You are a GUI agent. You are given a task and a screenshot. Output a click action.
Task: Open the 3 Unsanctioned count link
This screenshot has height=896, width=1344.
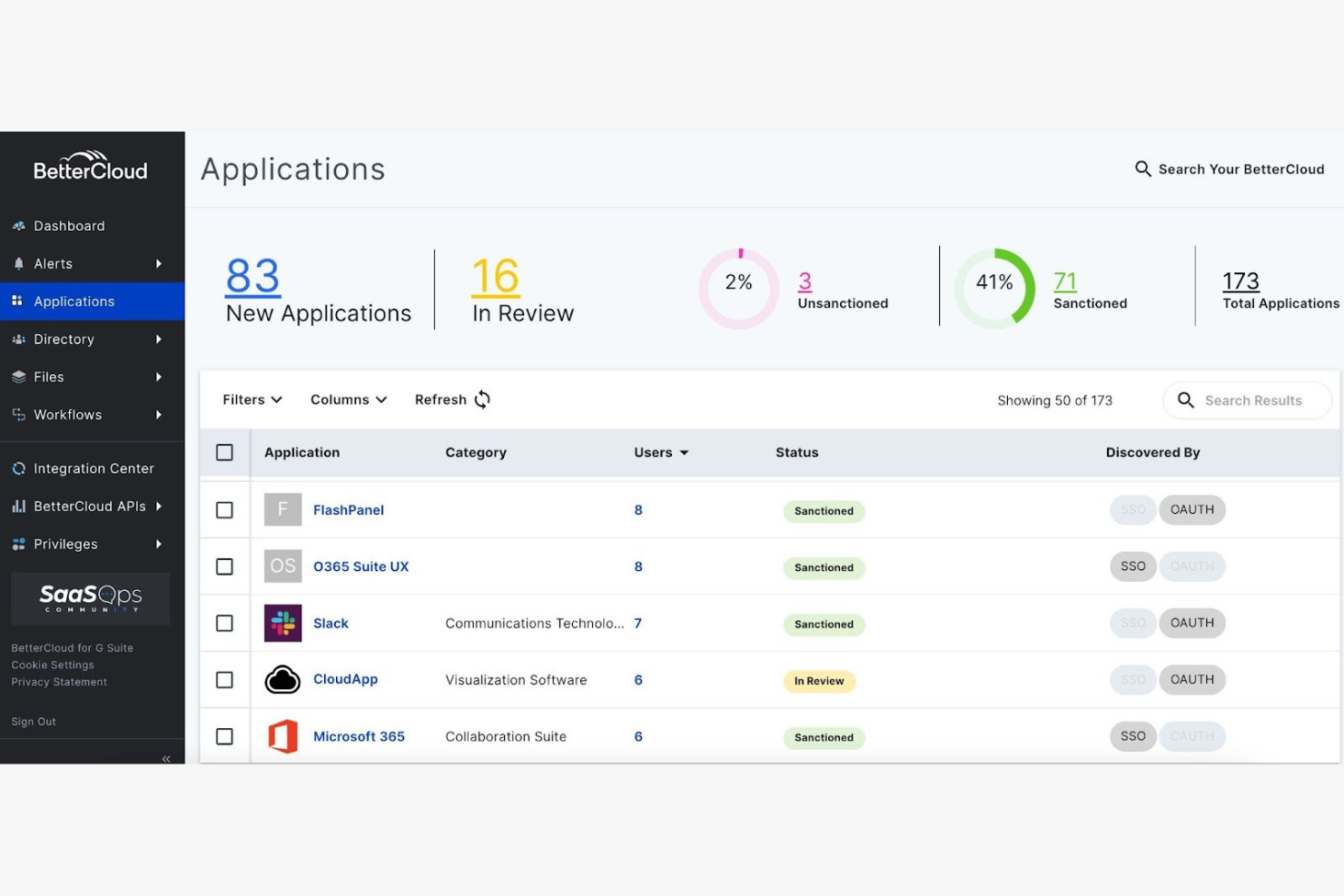coord(805,281)
